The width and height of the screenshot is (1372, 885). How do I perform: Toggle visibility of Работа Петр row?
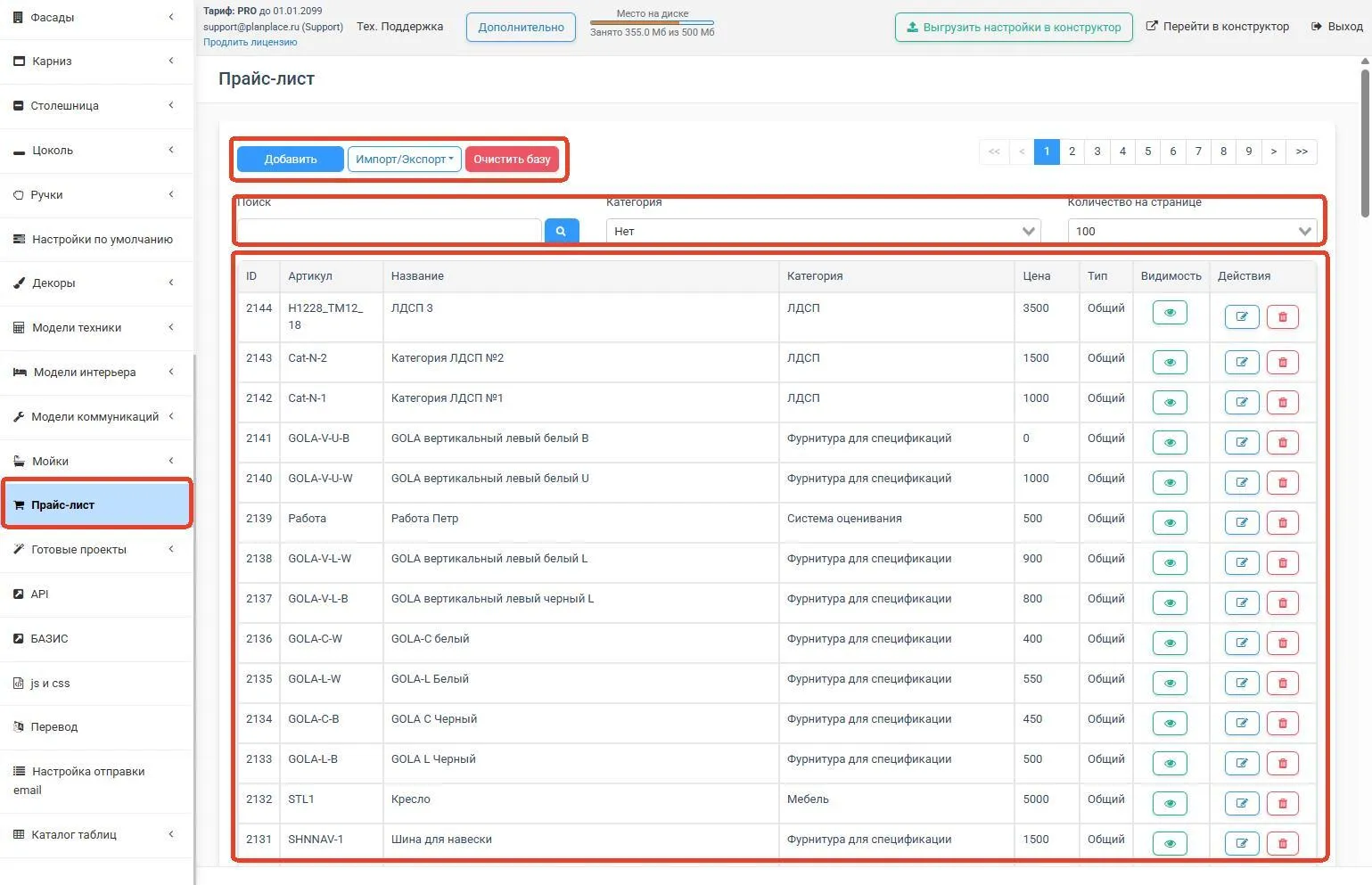(x=1170, y=522)
